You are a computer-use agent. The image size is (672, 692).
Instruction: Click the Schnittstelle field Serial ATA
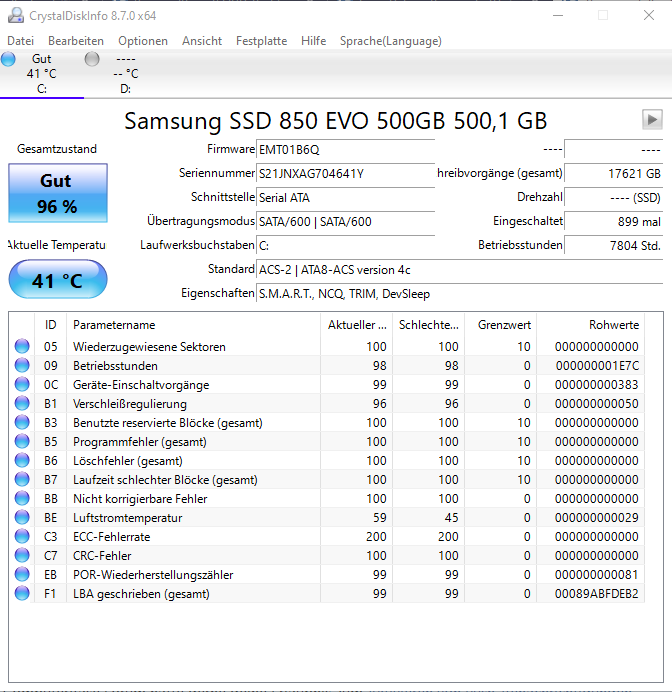pos(345,197)
